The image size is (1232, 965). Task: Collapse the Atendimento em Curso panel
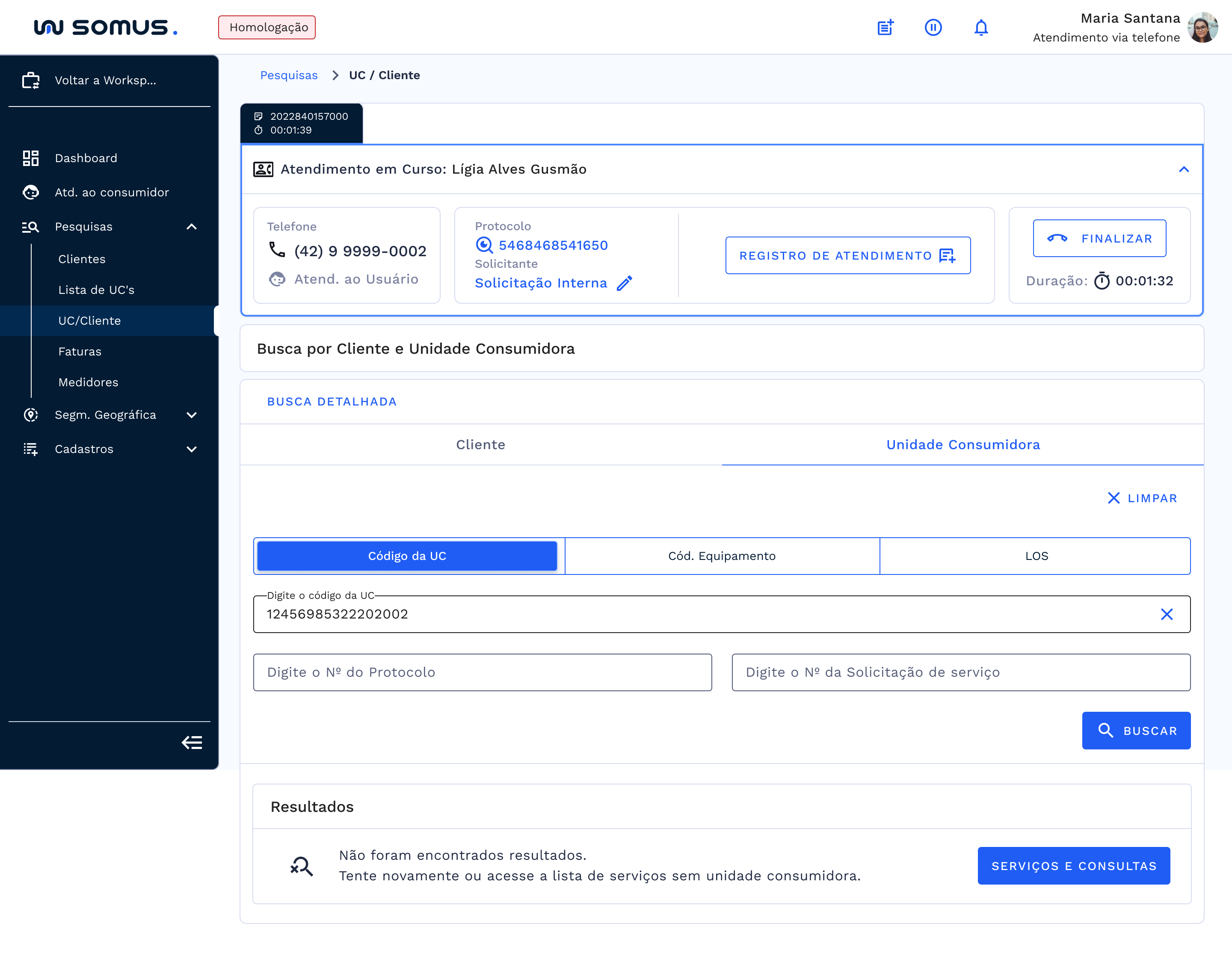1184,169
